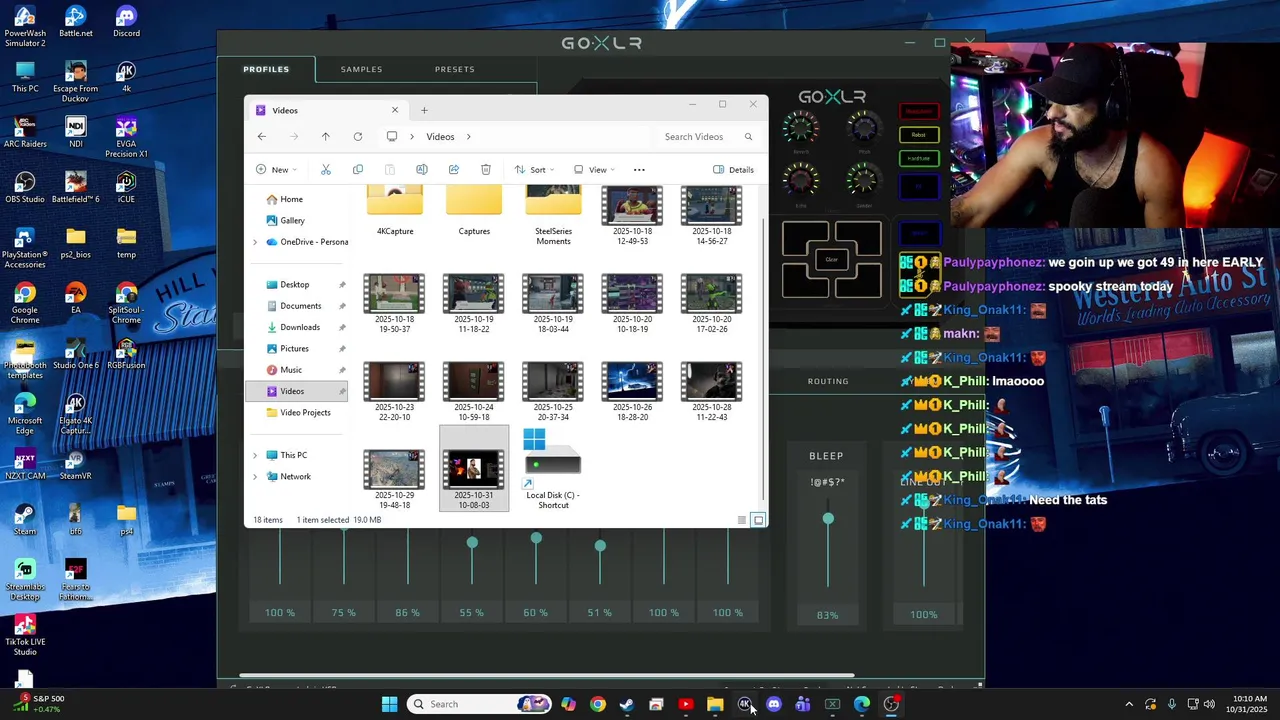Adjust the GoXLR fader showing 55 %
This screenshot has height=720, width=1280.
[472, 543]
